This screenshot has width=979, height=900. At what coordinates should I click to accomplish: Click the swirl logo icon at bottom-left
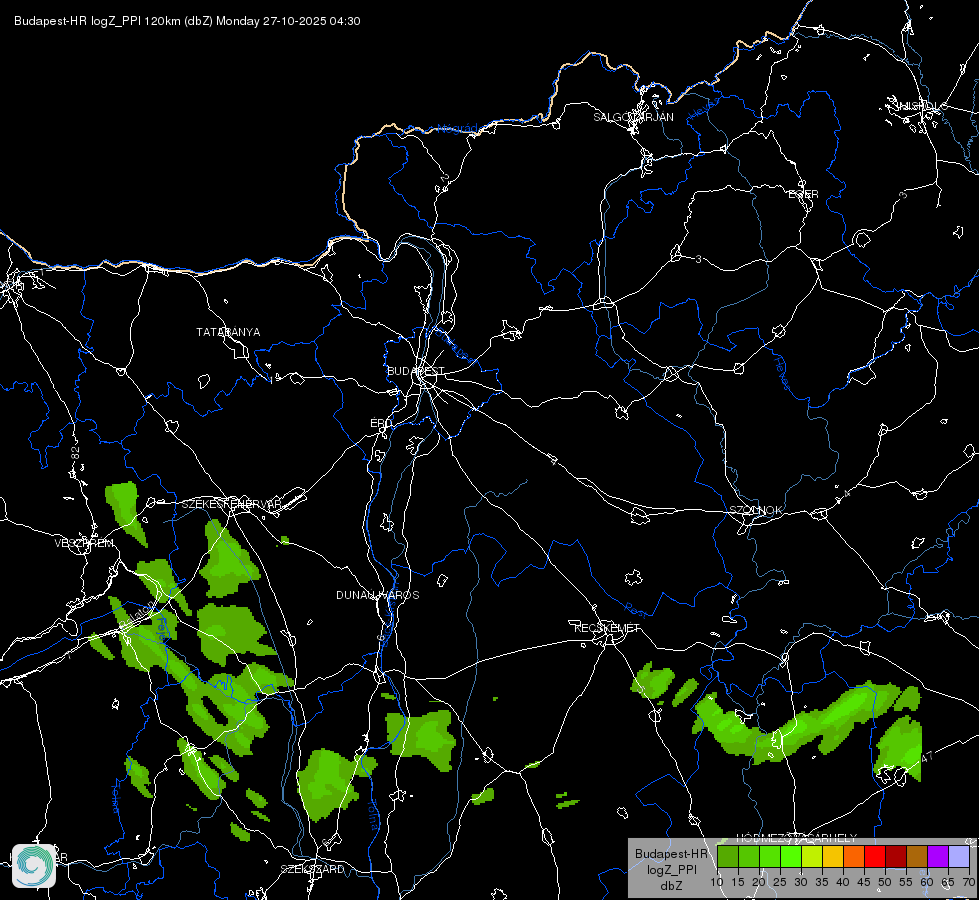34,865
